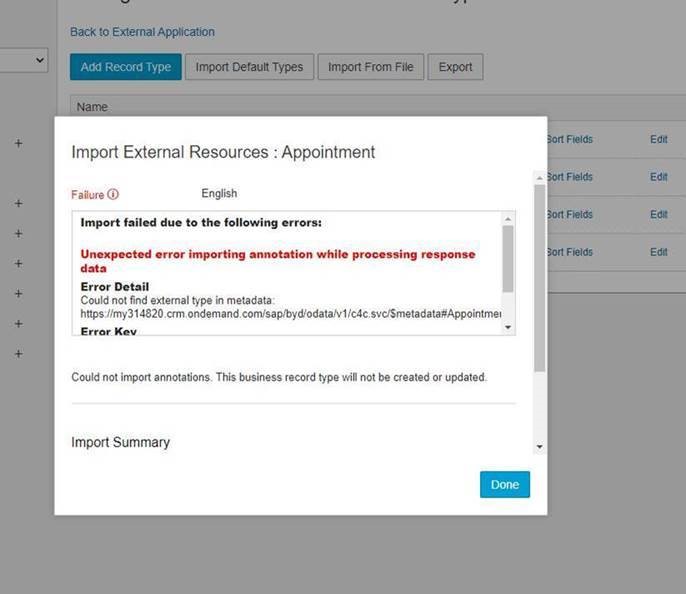The height and width of the screenshot is (594, 686).
Task: Click the error details scrollbar thumb
Action: [x=508, y=259]
